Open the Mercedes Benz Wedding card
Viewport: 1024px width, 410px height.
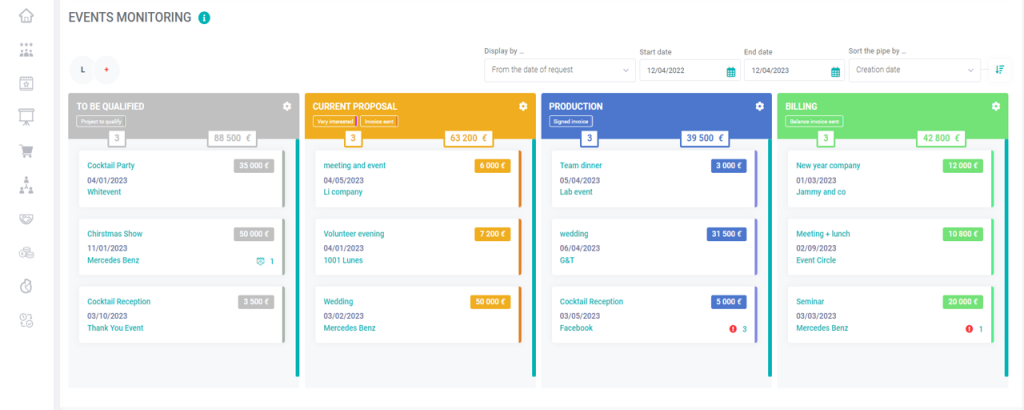(418, 315)
